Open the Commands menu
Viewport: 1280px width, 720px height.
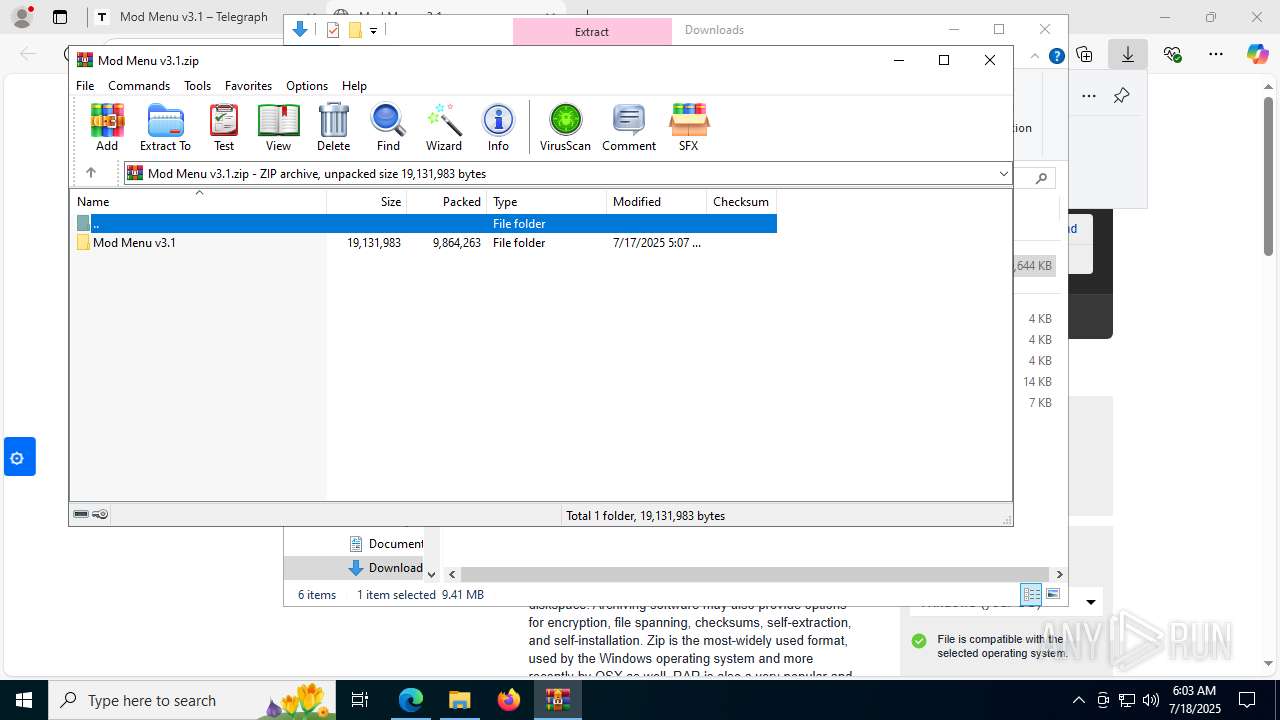click(x=139, y=86)
